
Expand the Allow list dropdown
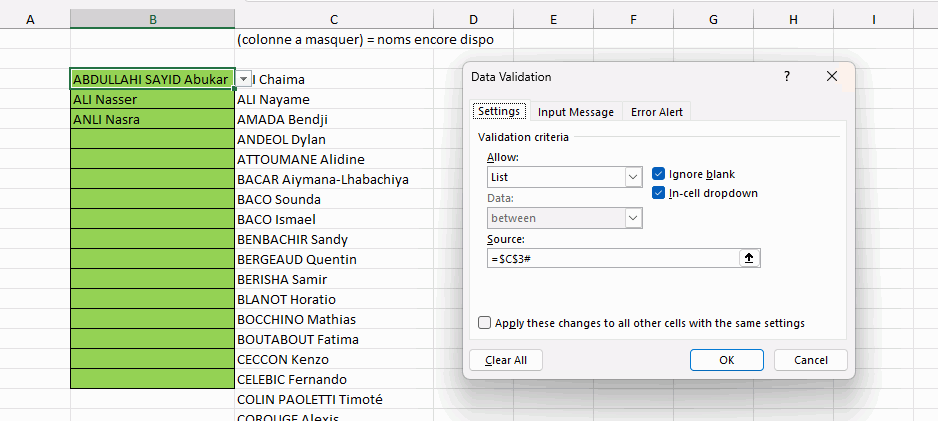[633, 177]
